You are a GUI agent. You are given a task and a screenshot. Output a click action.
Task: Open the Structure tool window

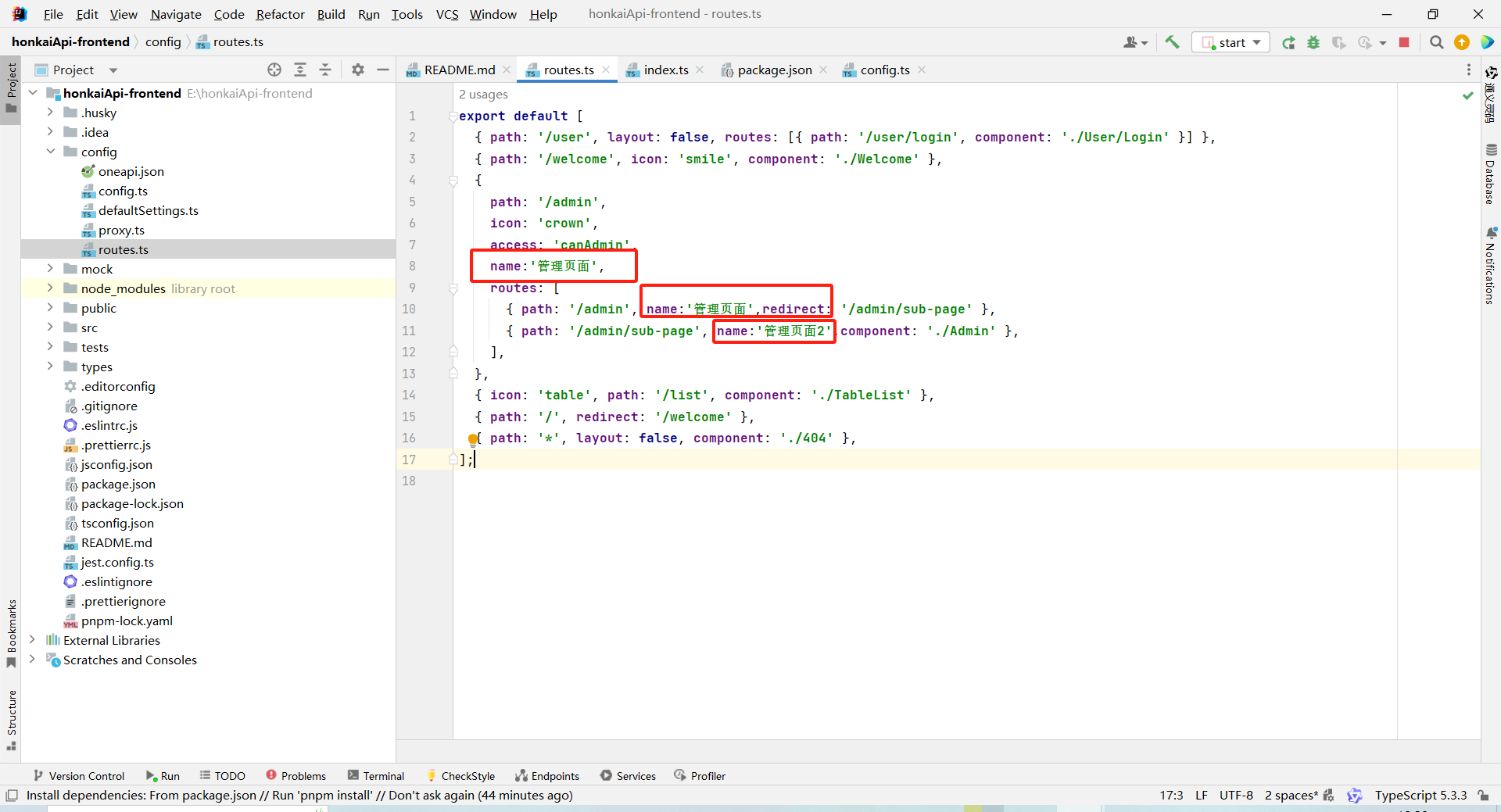[11, 720]
